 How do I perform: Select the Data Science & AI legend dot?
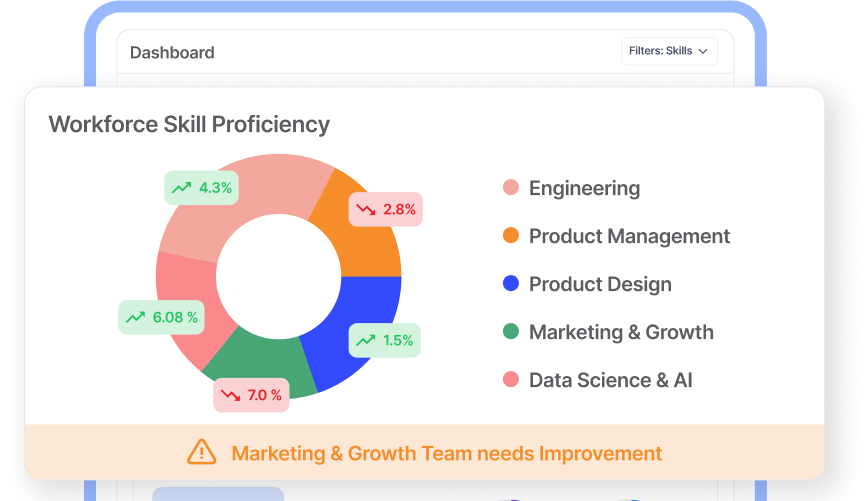[510, 380]
